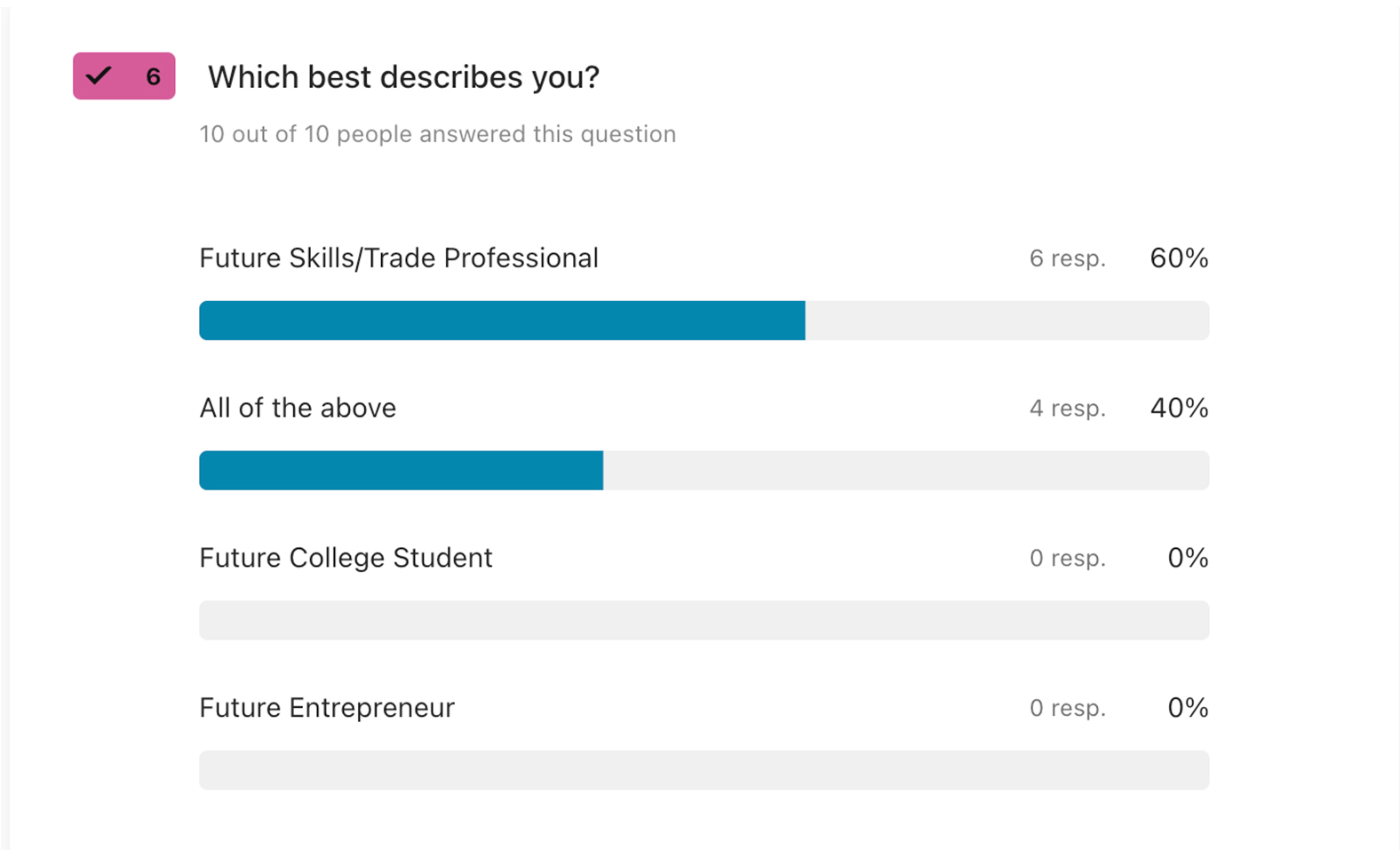Click the '6 resp.' response count
Screen dimensions: 1400x850
click(x=1068, y=258)
